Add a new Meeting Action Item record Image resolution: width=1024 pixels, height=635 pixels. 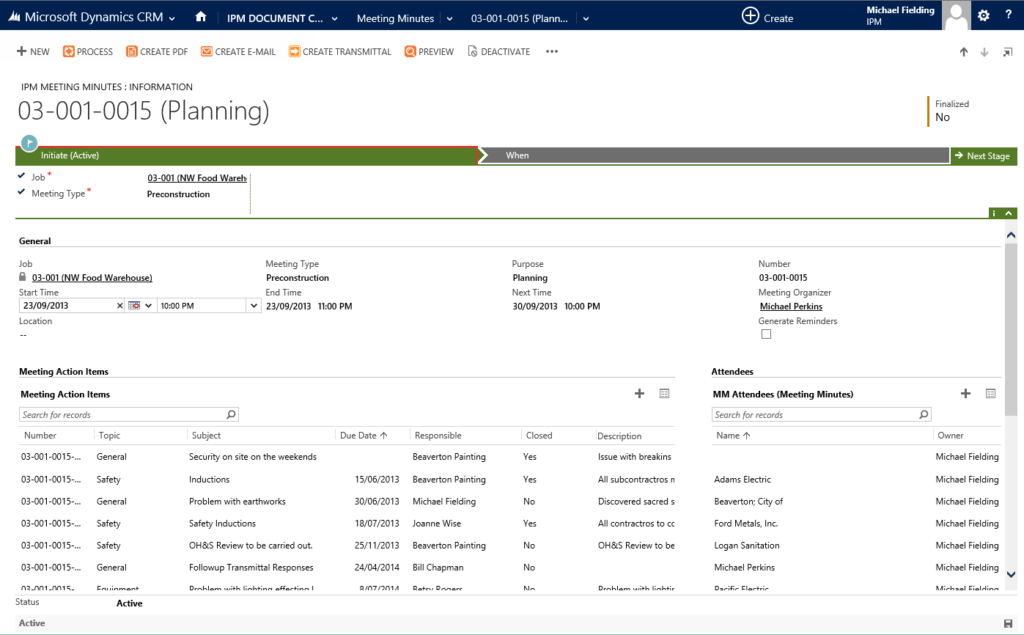click(x=639, y=393)
